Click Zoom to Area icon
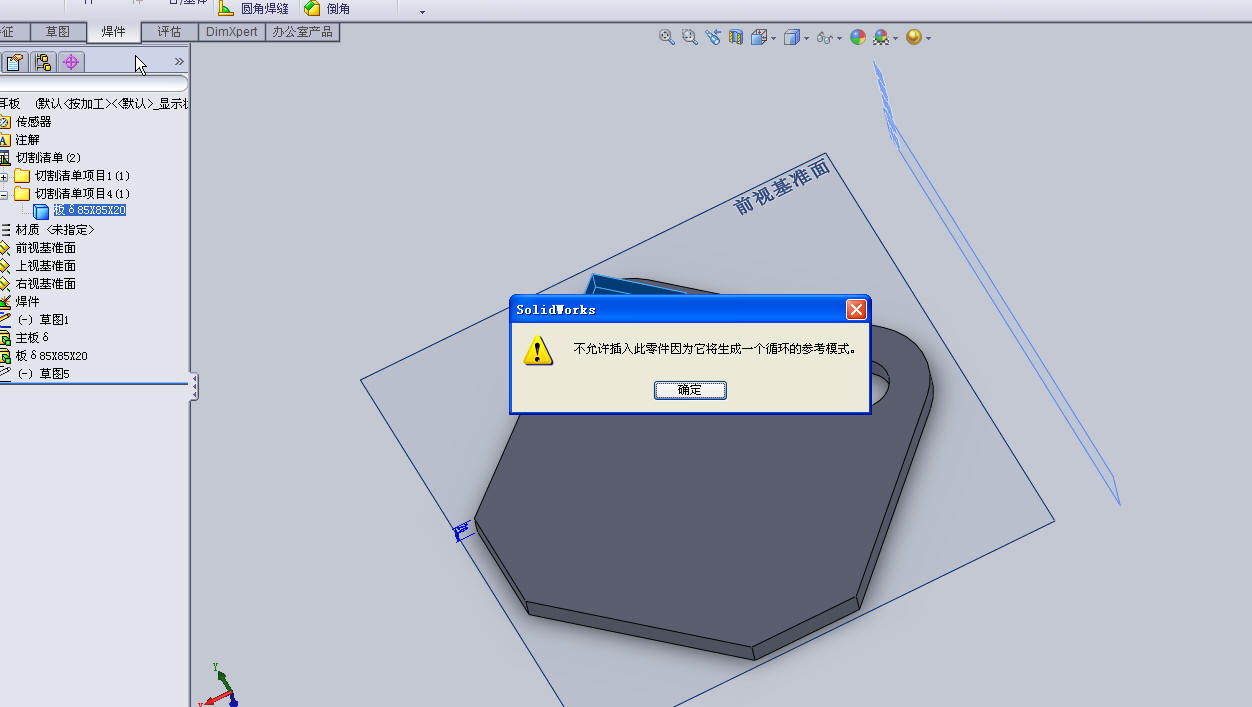This screenshot has height=707, width=1252. (x=689, y=37)
